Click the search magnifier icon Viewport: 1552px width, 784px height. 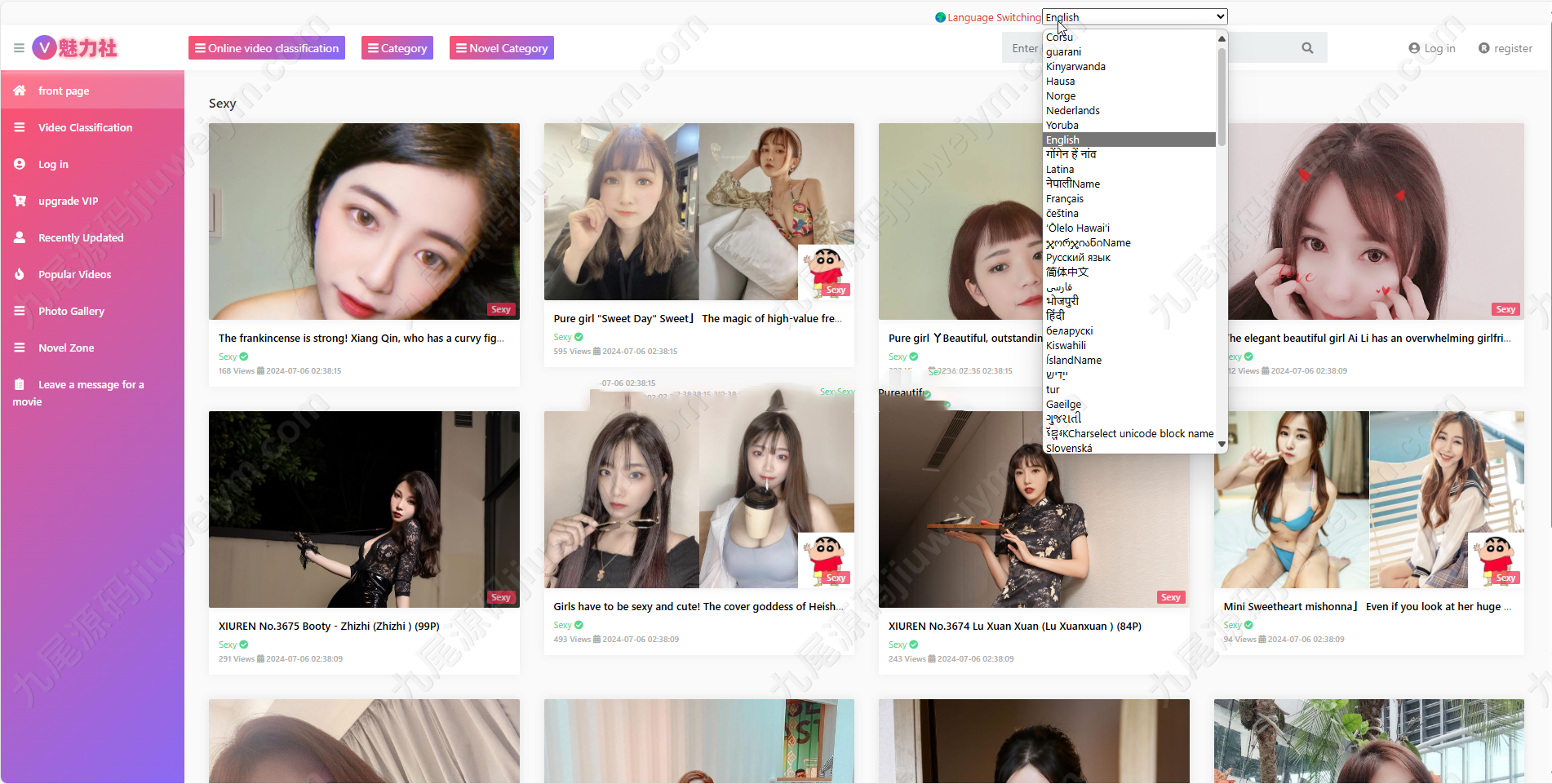(1307, 48)
